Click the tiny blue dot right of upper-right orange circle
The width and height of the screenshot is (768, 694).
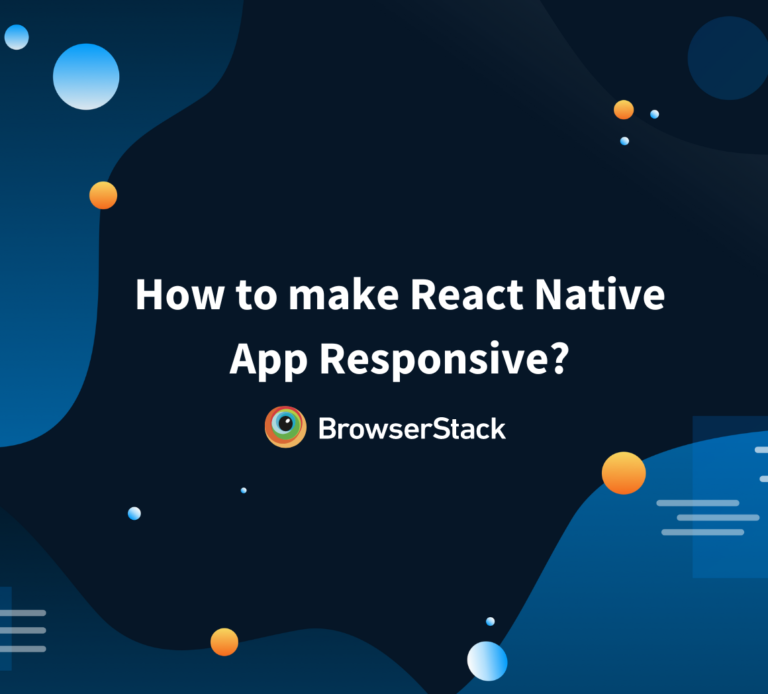pyautogui.click(x=655, y=114)
